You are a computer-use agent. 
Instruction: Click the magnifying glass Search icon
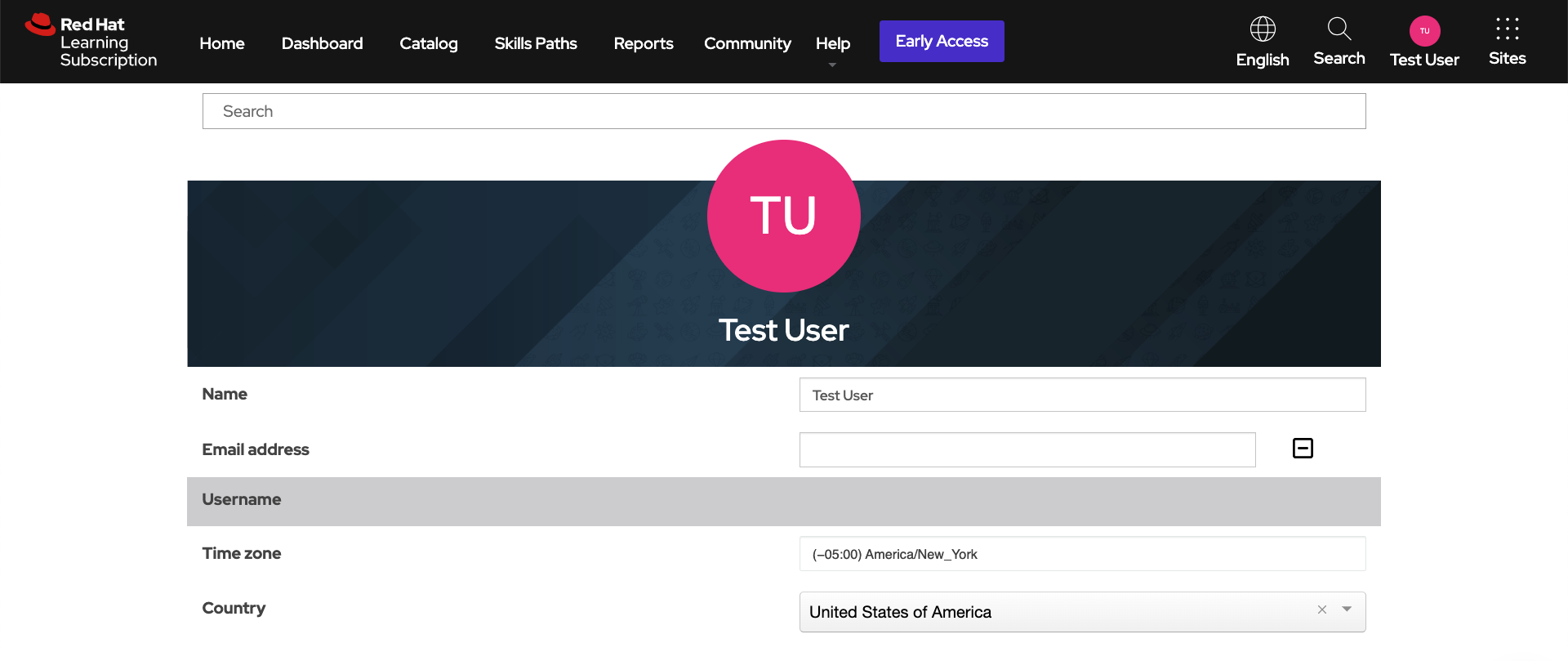tap(1339, 29)
